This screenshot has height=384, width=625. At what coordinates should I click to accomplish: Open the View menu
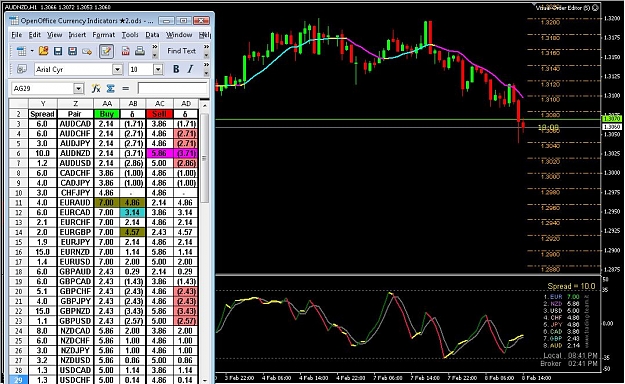pyautogui.click(x=55, y=35)
